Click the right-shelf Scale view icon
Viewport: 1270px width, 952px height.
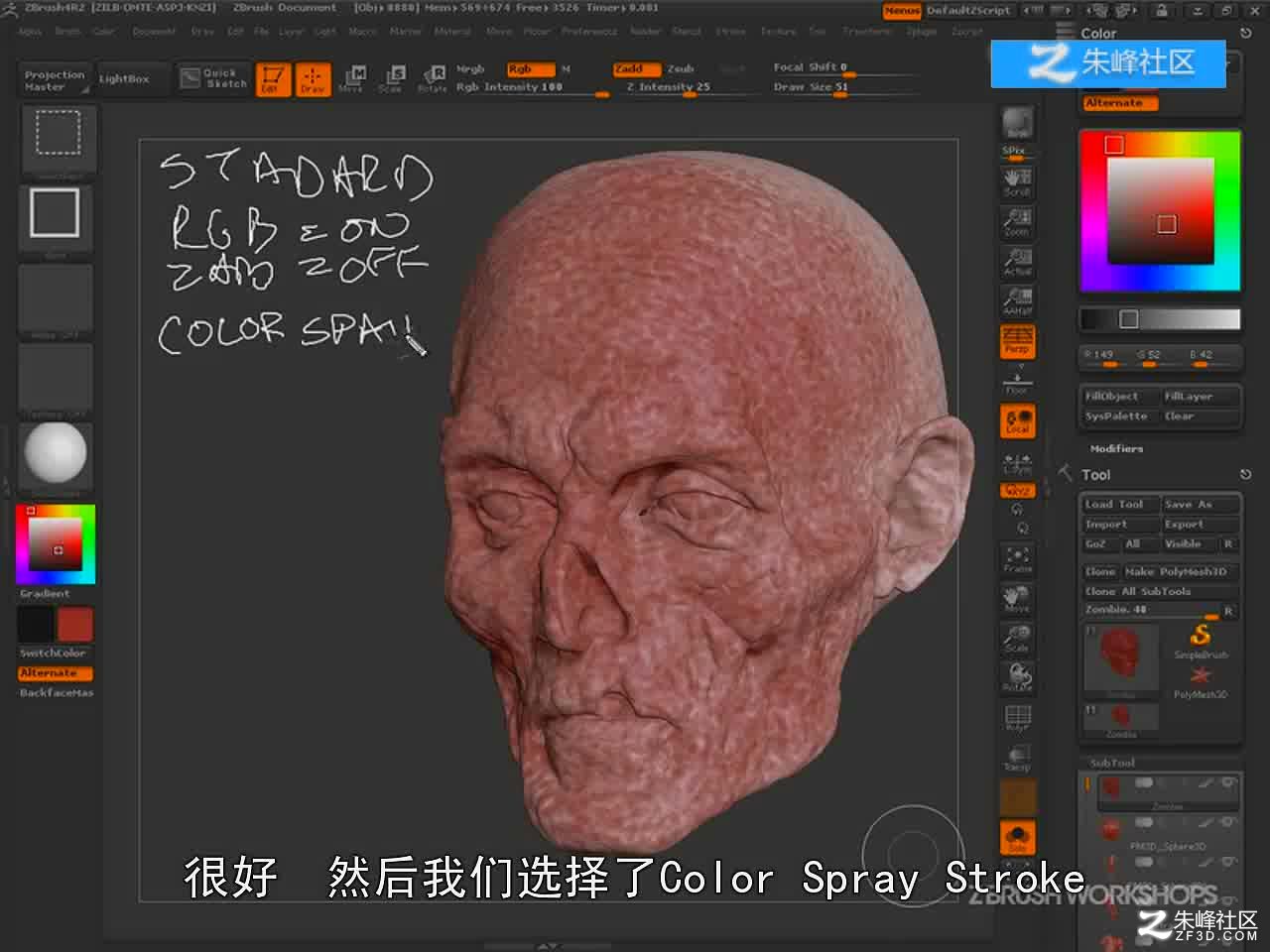click(x=1017, y=638)
